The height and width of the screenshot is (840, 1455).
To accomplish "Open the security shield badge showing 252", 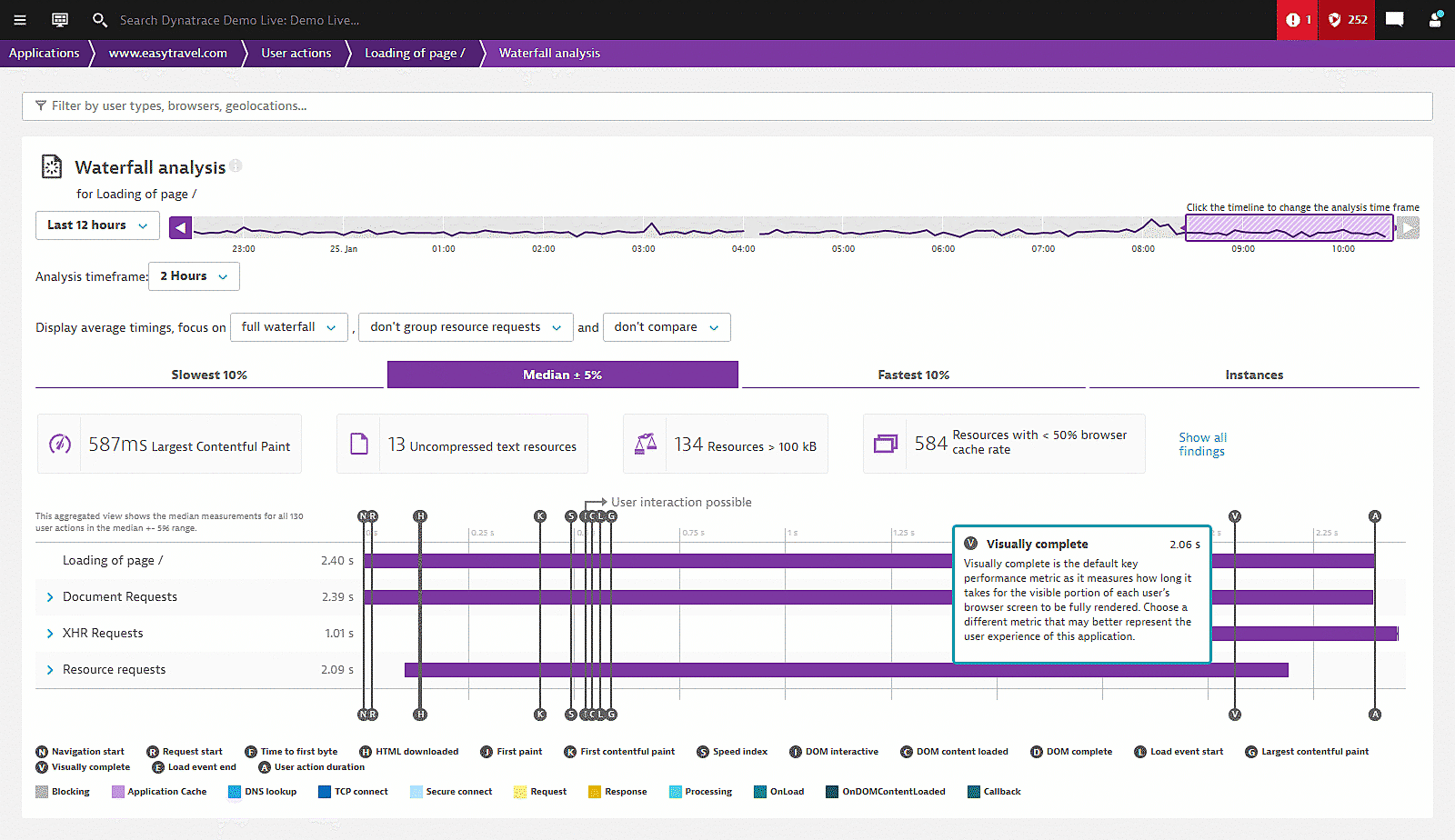I will [x=1348, y=20].
